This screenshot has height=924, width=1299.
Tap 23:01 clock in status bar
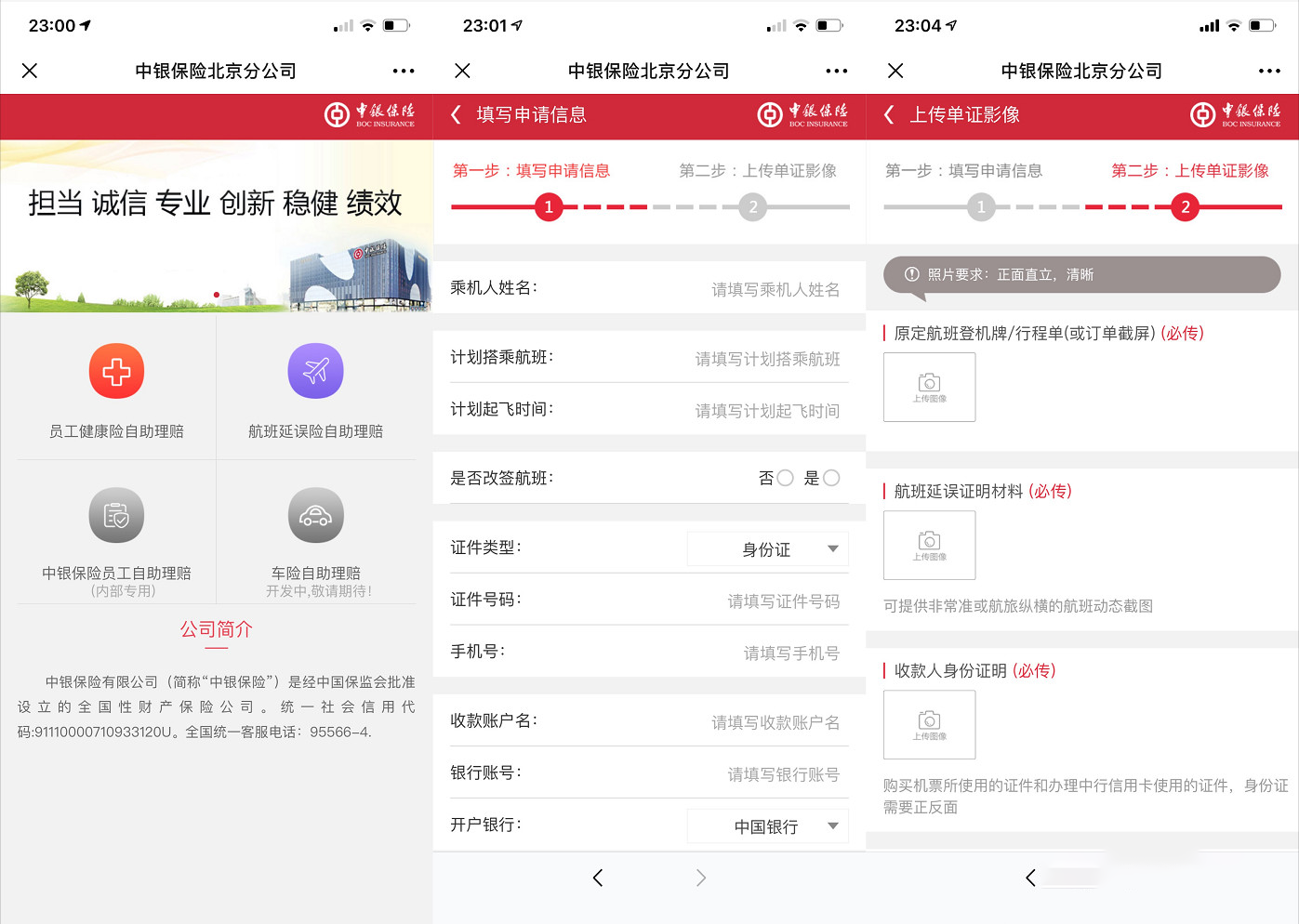485,25
